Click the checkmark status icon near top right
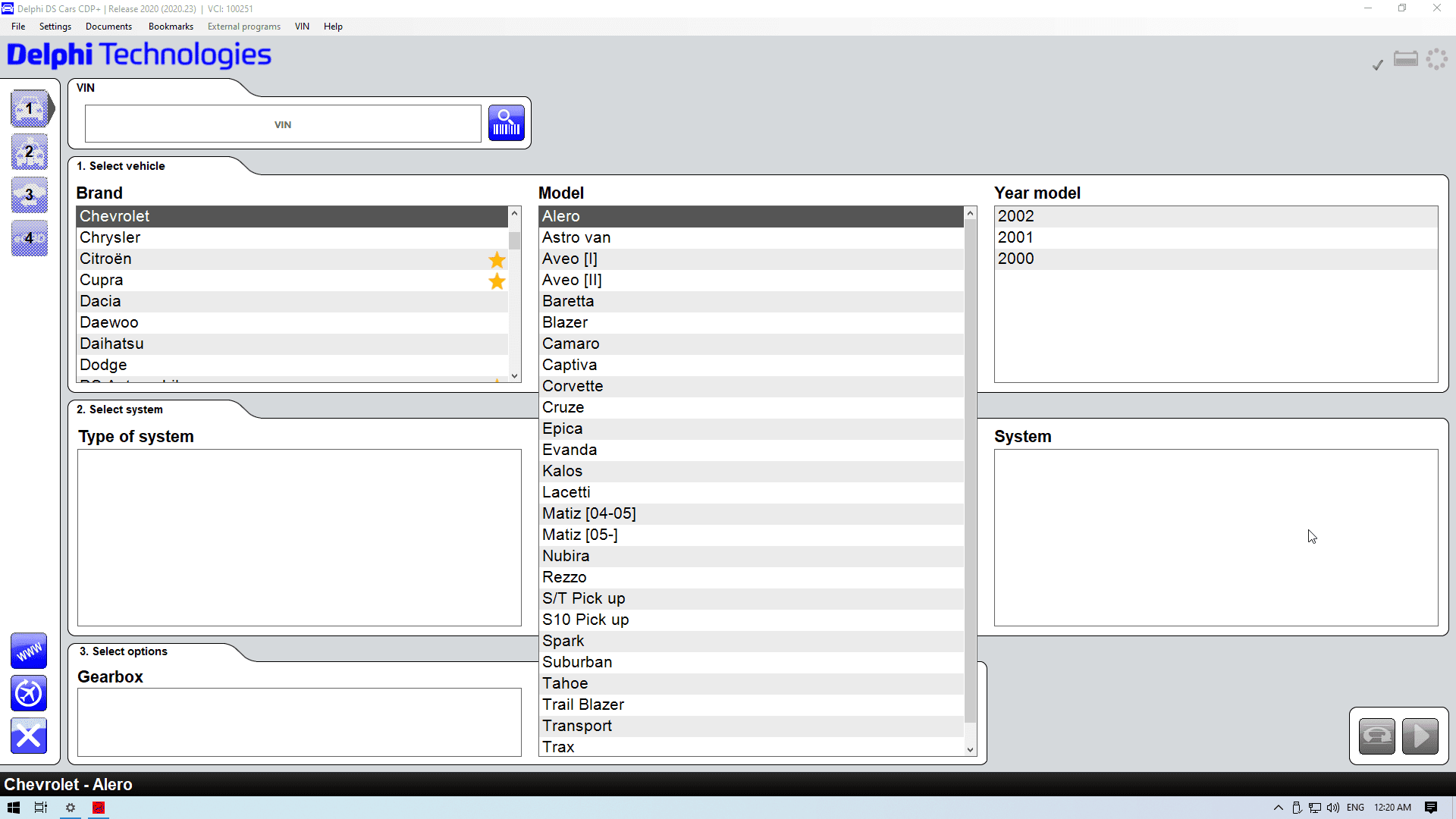Screen dimensions: 1456x819 pyautogui.click(x=1377, y=64)
